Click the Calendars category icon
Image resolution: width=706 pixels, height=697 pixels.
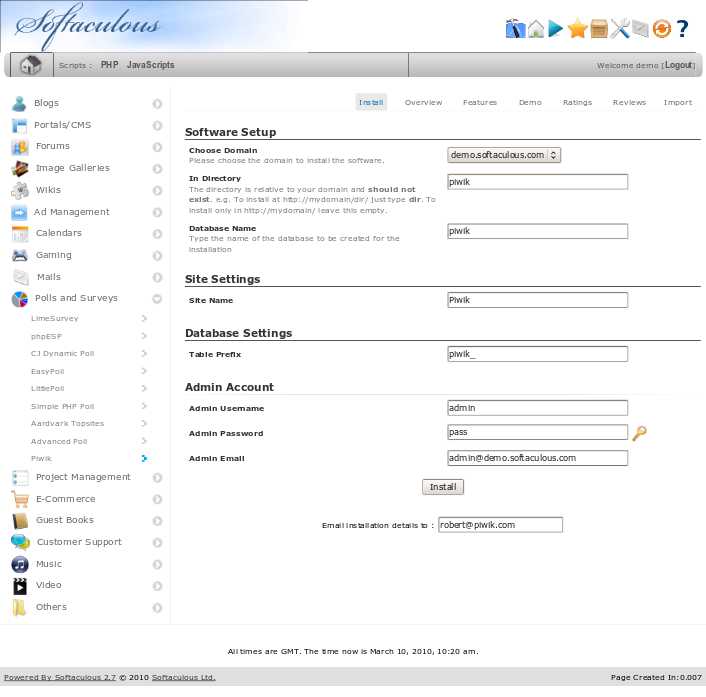[x=20, y=234]
